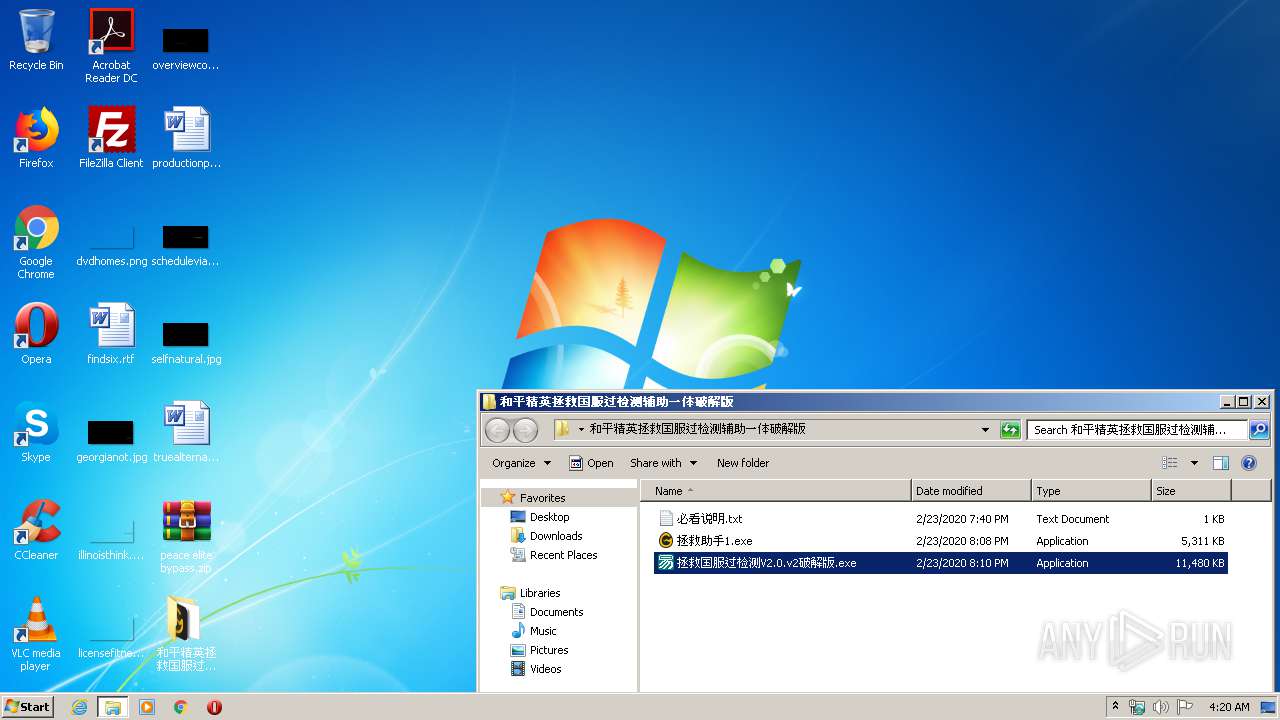Image resolution: width=1280 pixels, height=720 pixels.
Task: Open Libraries in navigation pane
Action: [539, 593]
